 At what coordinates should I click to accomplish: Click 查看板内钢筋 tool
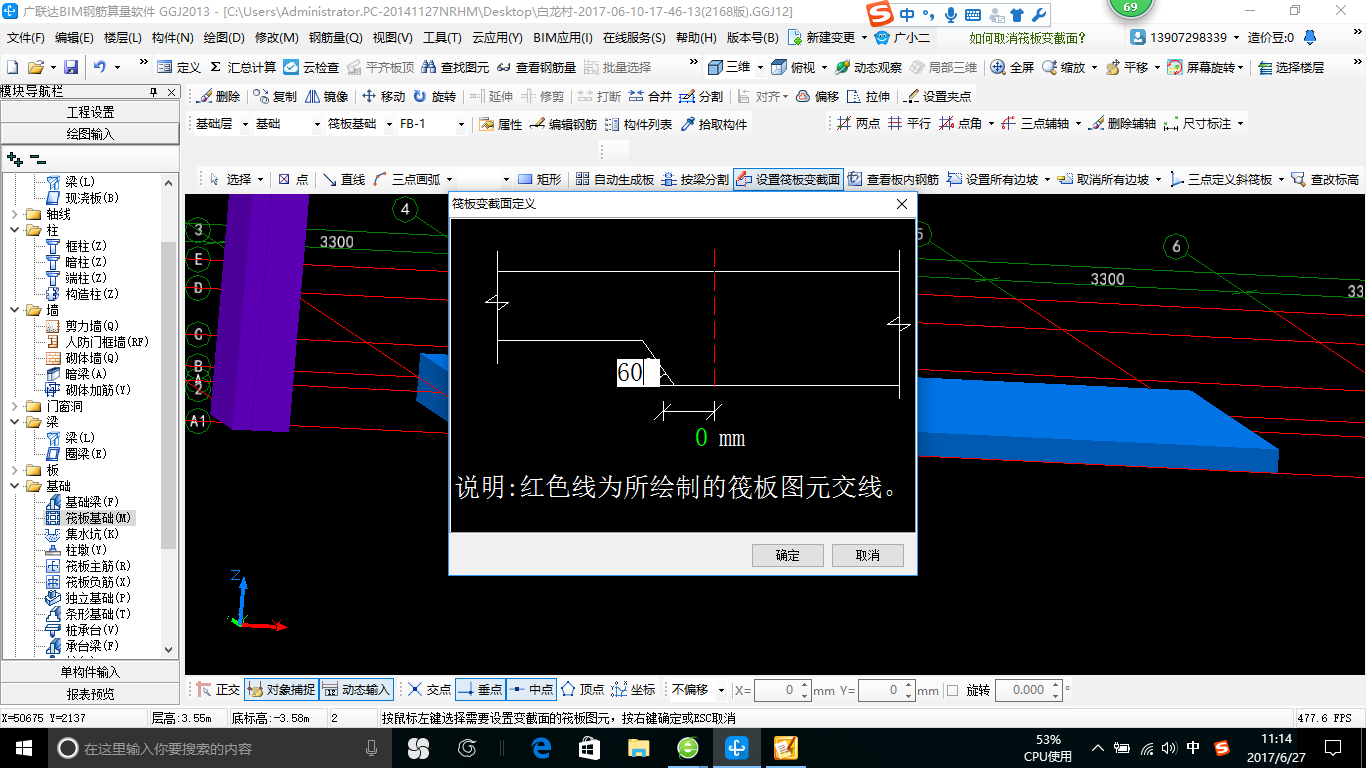click(x=893, y=180)
